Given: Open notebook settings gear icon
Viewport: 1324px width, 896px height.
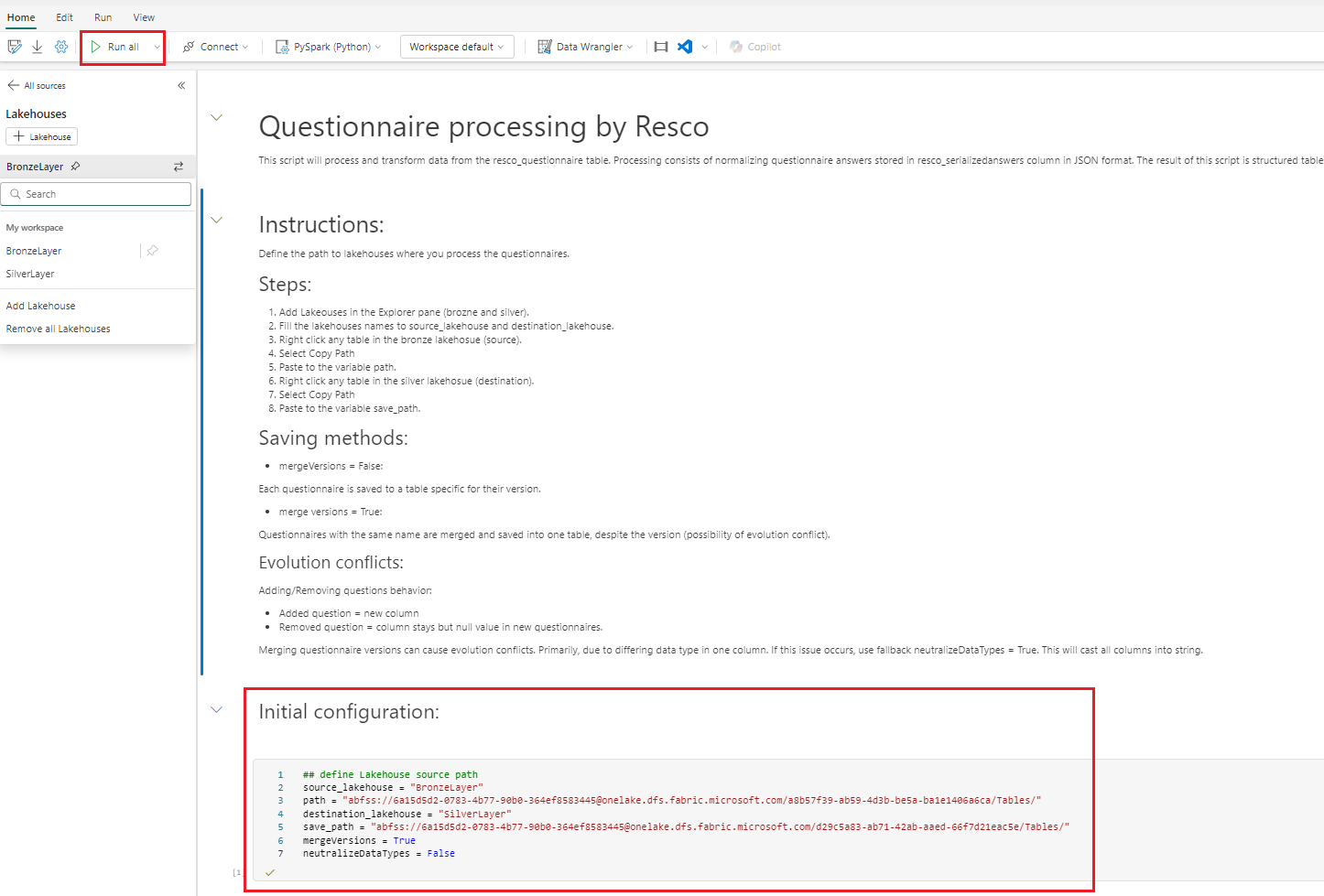Looking at the screenshot, I should (x=61, y=47).
